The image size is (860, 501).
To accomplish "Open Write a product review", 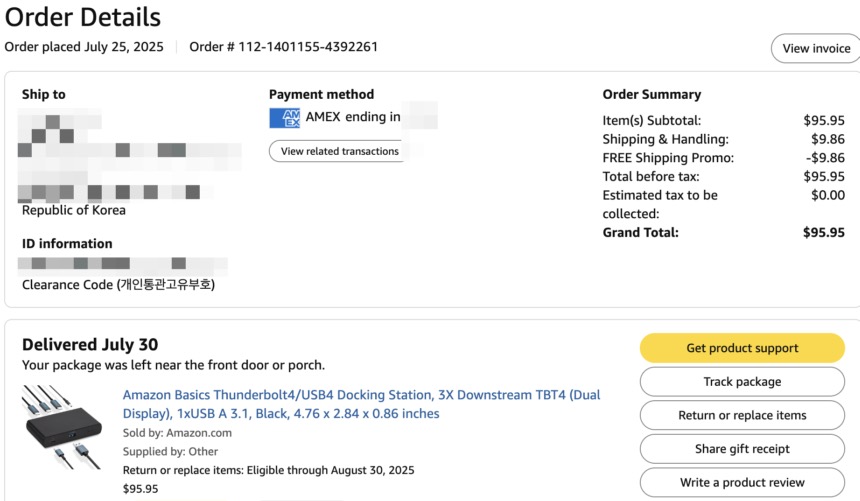I will tap(742, 482).
